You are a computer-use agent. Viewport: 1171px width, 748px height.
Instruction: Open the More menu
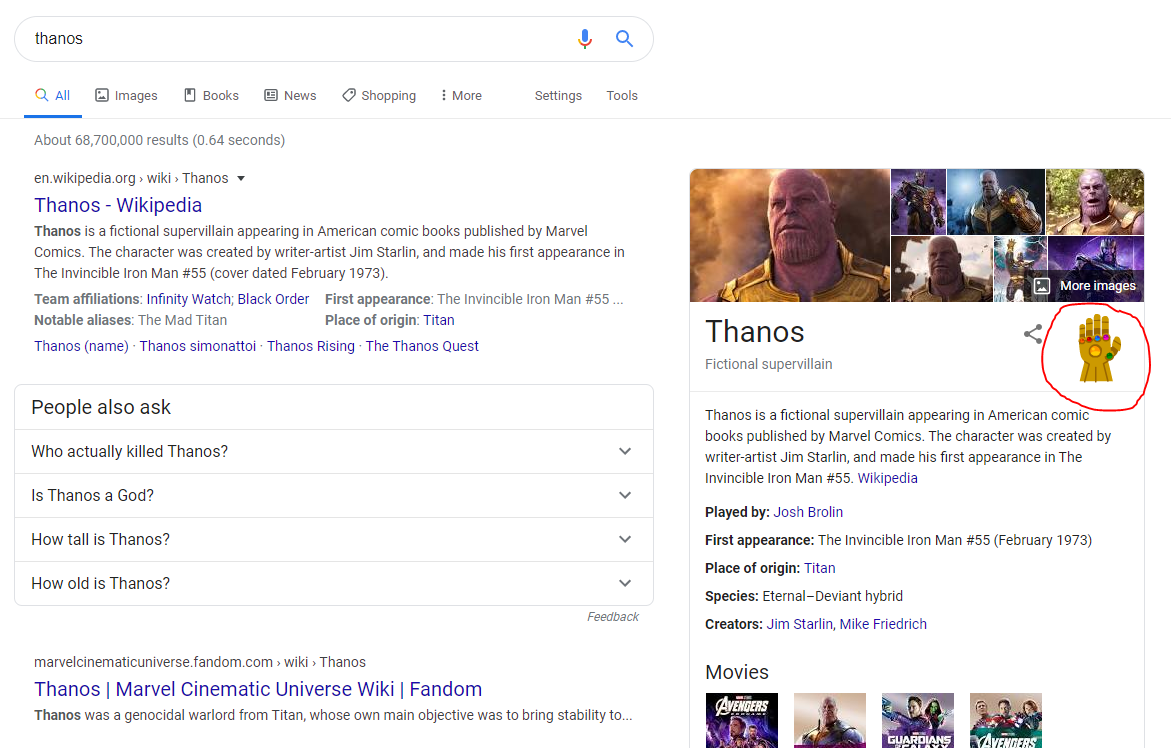point(461,96)
